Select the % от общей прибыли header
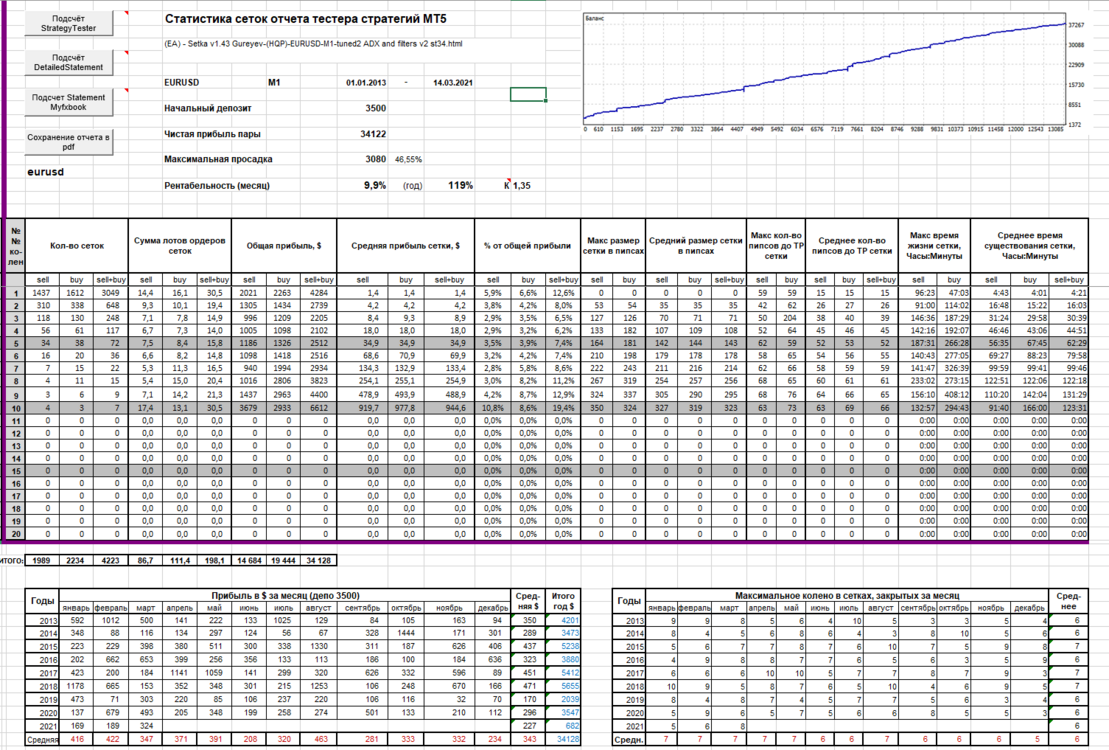 (527, 246)
